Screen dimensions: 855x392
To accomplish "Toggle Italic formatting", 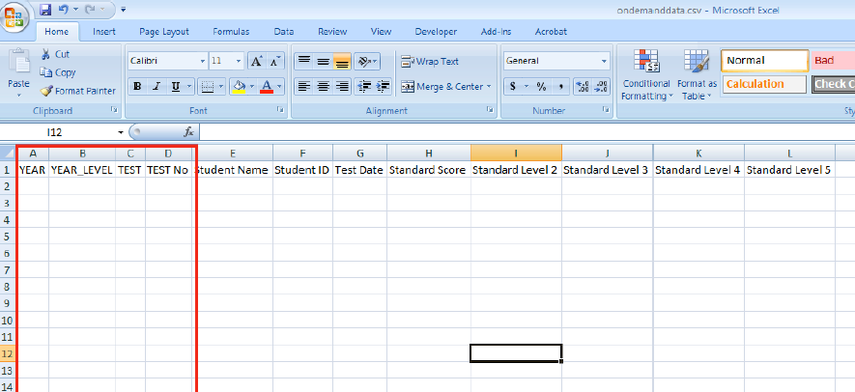I will tap(156, 86).
